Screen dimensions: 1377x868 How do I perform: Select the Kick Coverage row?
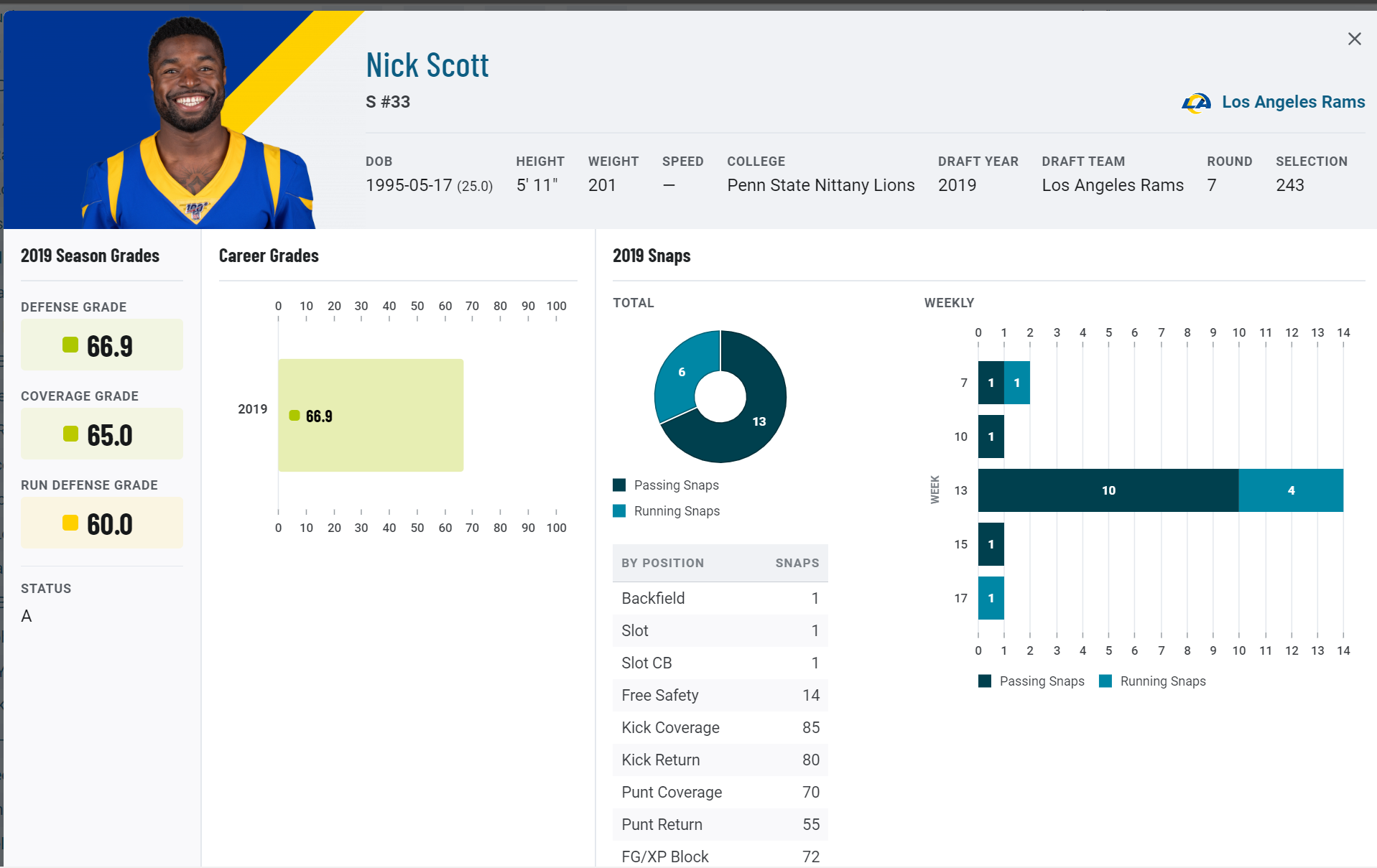click(720, 727)
